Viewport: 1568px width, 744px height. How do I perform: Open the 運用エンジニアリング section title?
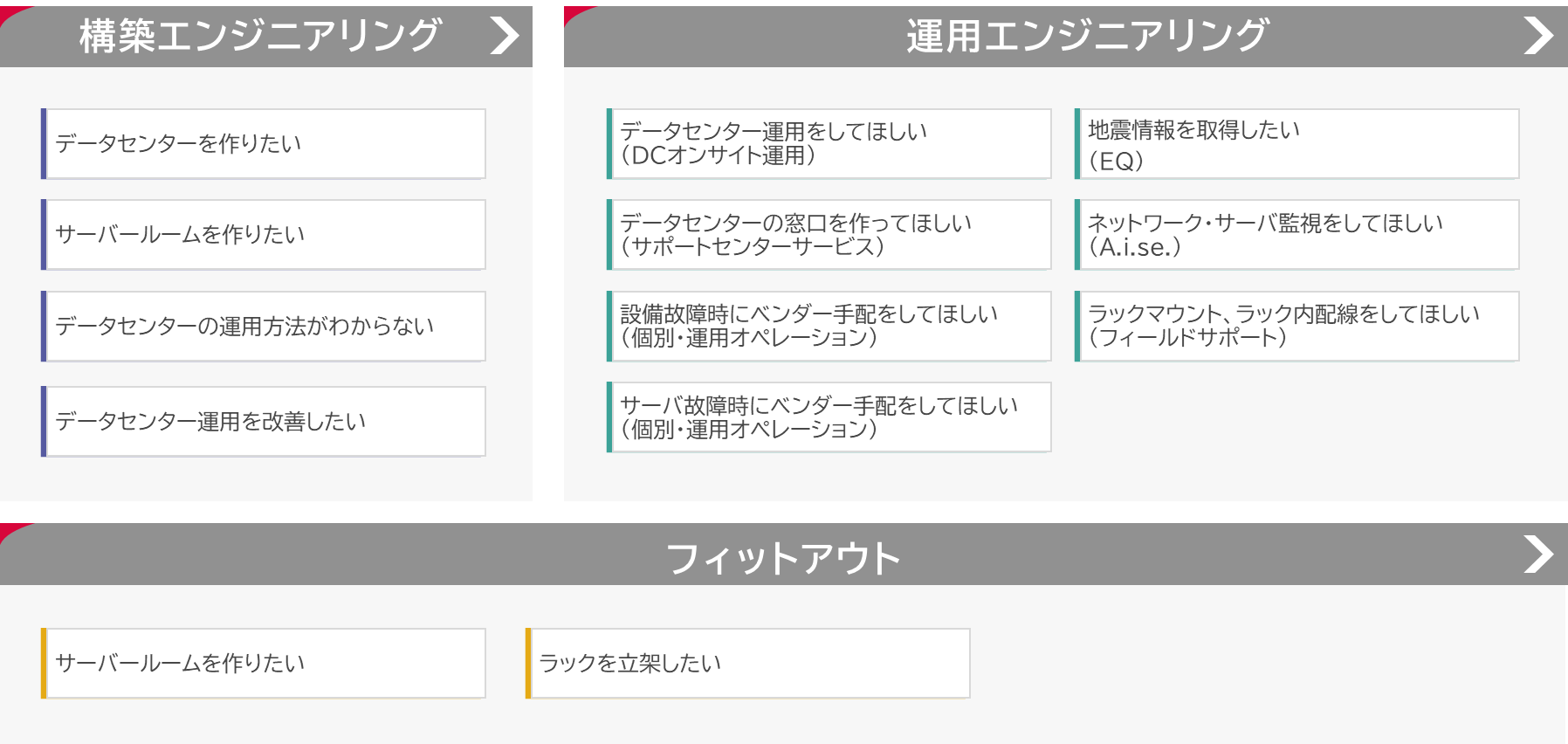pyautogui.click(x=1086, y=37)
